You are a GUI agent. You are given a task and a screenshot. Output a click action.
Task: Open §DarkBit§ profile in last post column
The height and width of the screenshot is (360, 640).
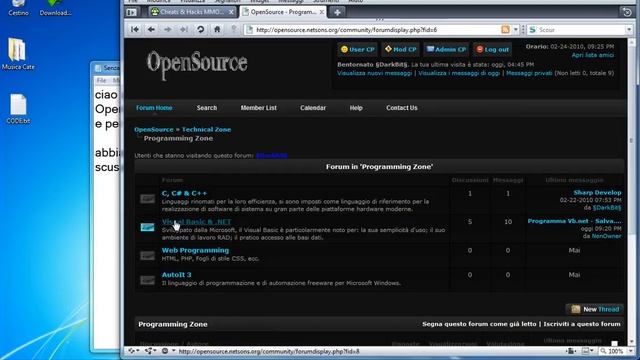(x=607, y=208)
